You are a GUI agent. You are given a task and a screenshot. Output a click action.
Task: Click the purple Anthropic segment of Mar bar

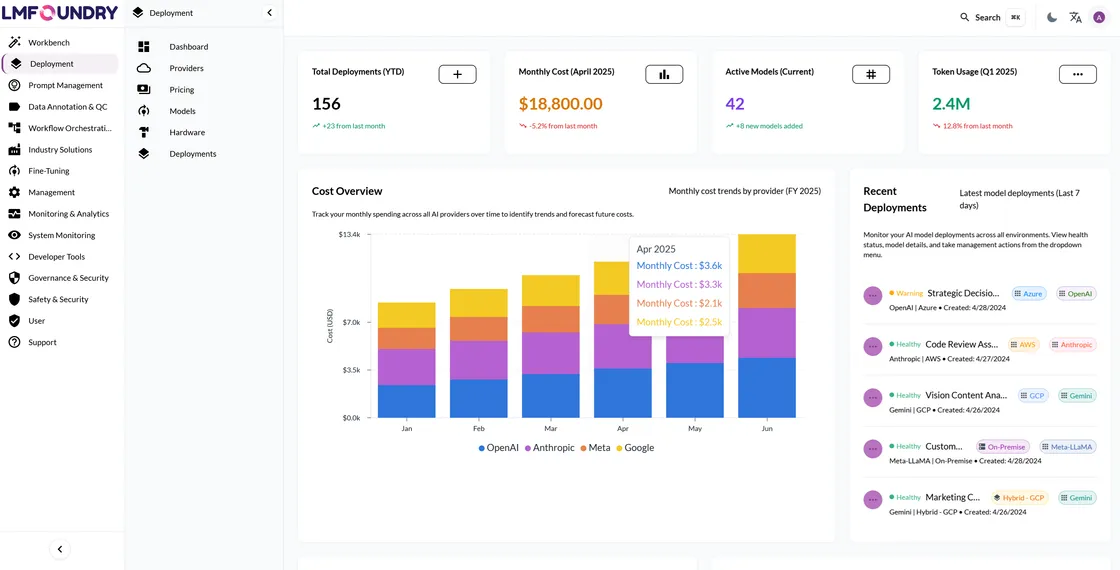tap(551, 353)
